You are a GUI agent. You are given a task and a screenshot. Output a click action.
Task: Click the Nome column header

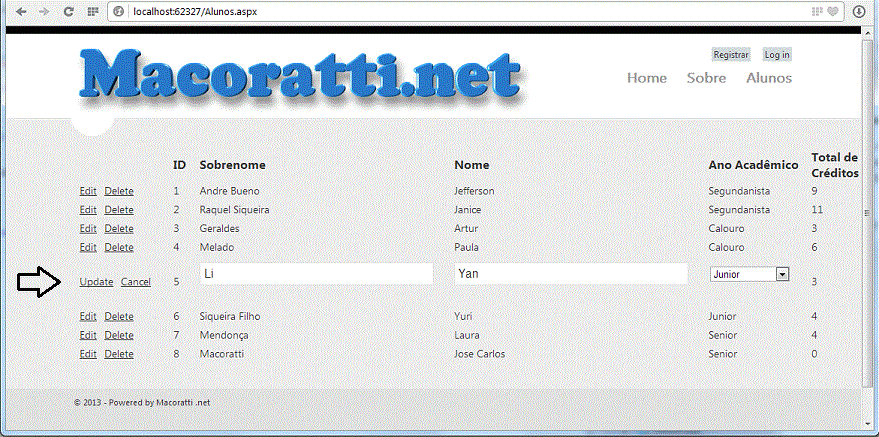point(472,165)
